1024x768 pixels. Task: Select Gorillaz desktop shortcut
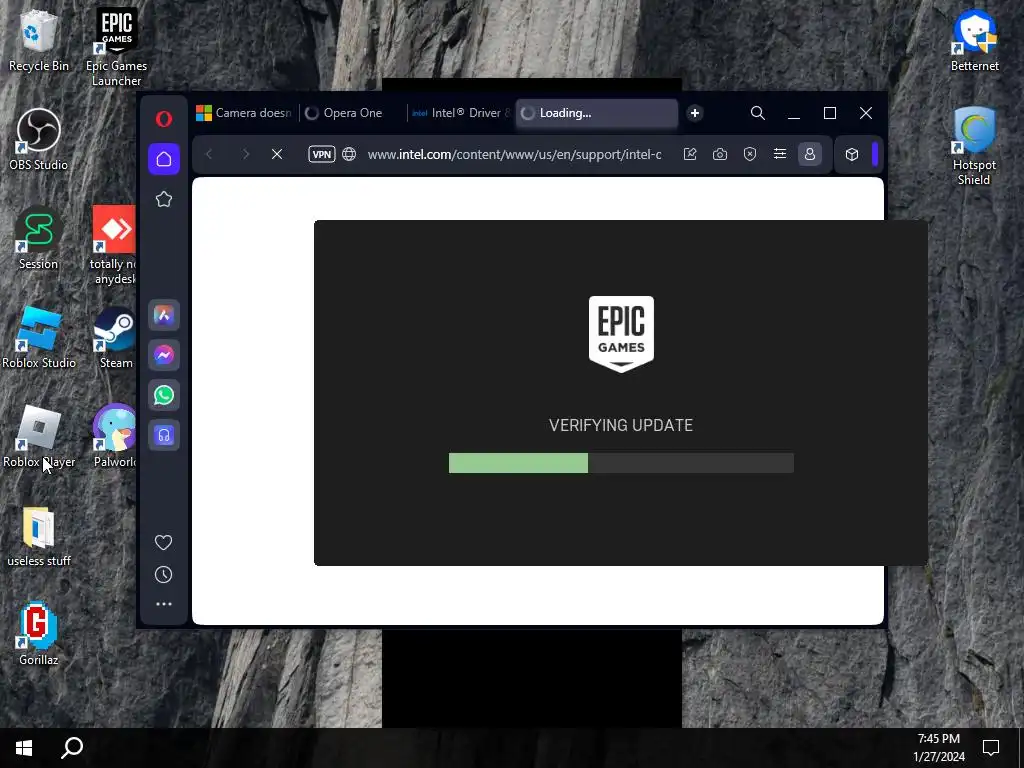(39, 634)
